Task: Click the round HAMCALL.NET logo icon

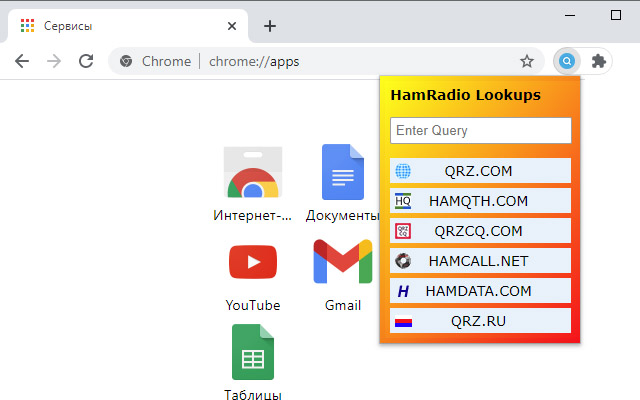Action: pyautogui.click(x=403, y=261)
